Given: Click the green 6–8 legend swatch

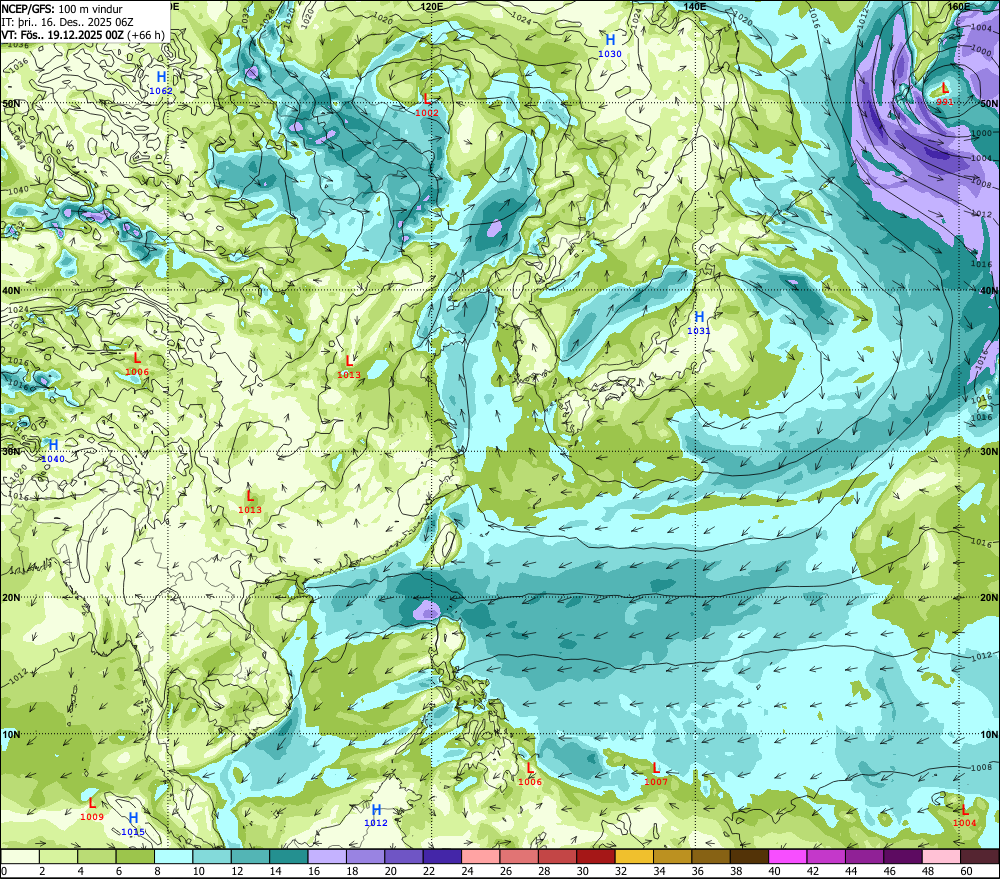Looking at the screenshot, I should [135, 856].
